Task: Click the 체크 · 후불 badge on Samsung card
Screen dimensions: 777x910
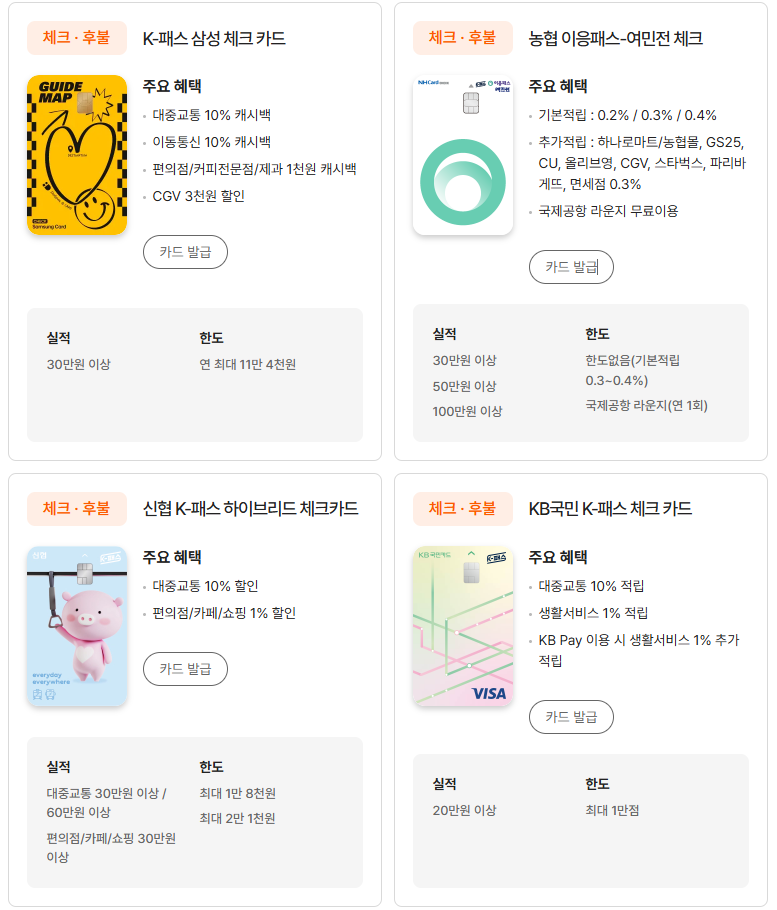Action: [x=77, y=38]
